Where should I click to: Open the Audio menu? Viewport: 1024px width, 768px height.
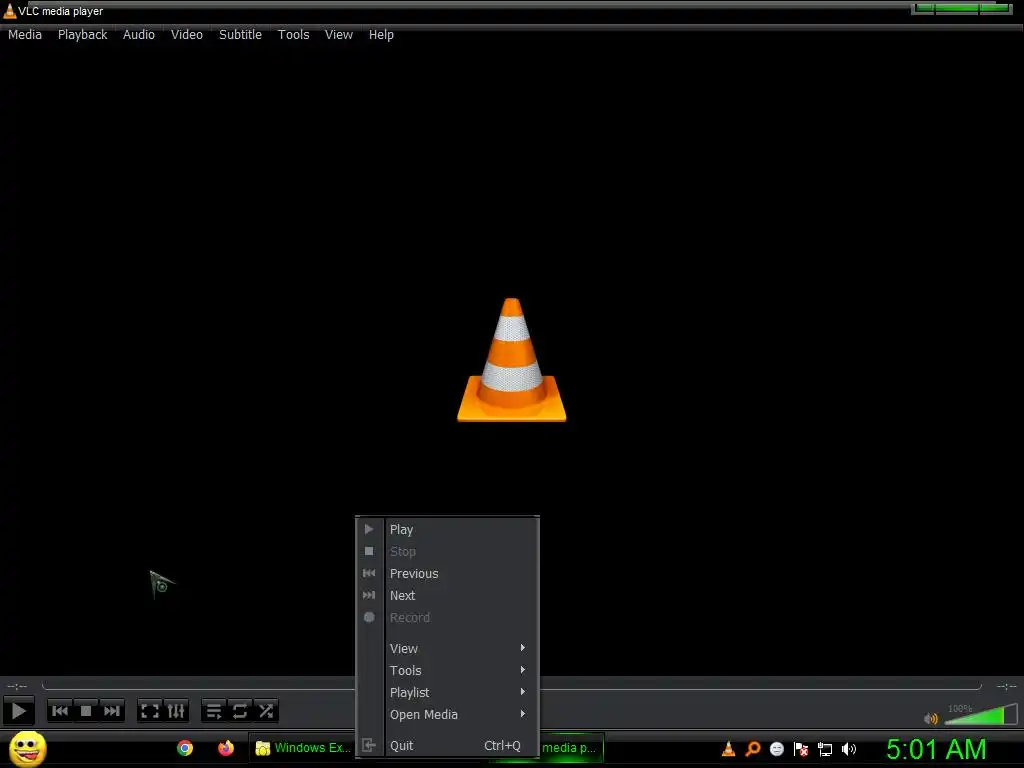click(x=139, y=35)
